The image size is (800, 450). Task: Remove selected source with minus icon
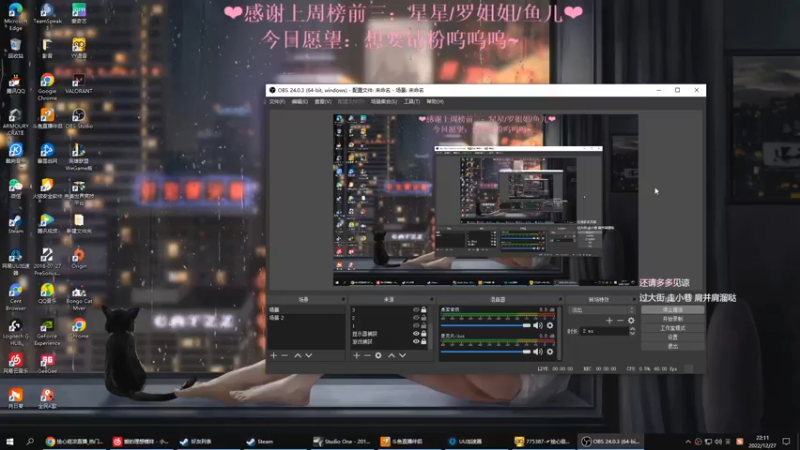367,355
